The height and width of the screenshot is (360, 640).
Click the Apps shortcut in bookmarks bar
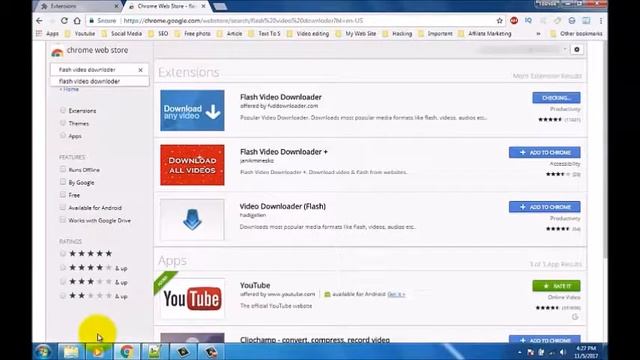click(x=48, y=33)
